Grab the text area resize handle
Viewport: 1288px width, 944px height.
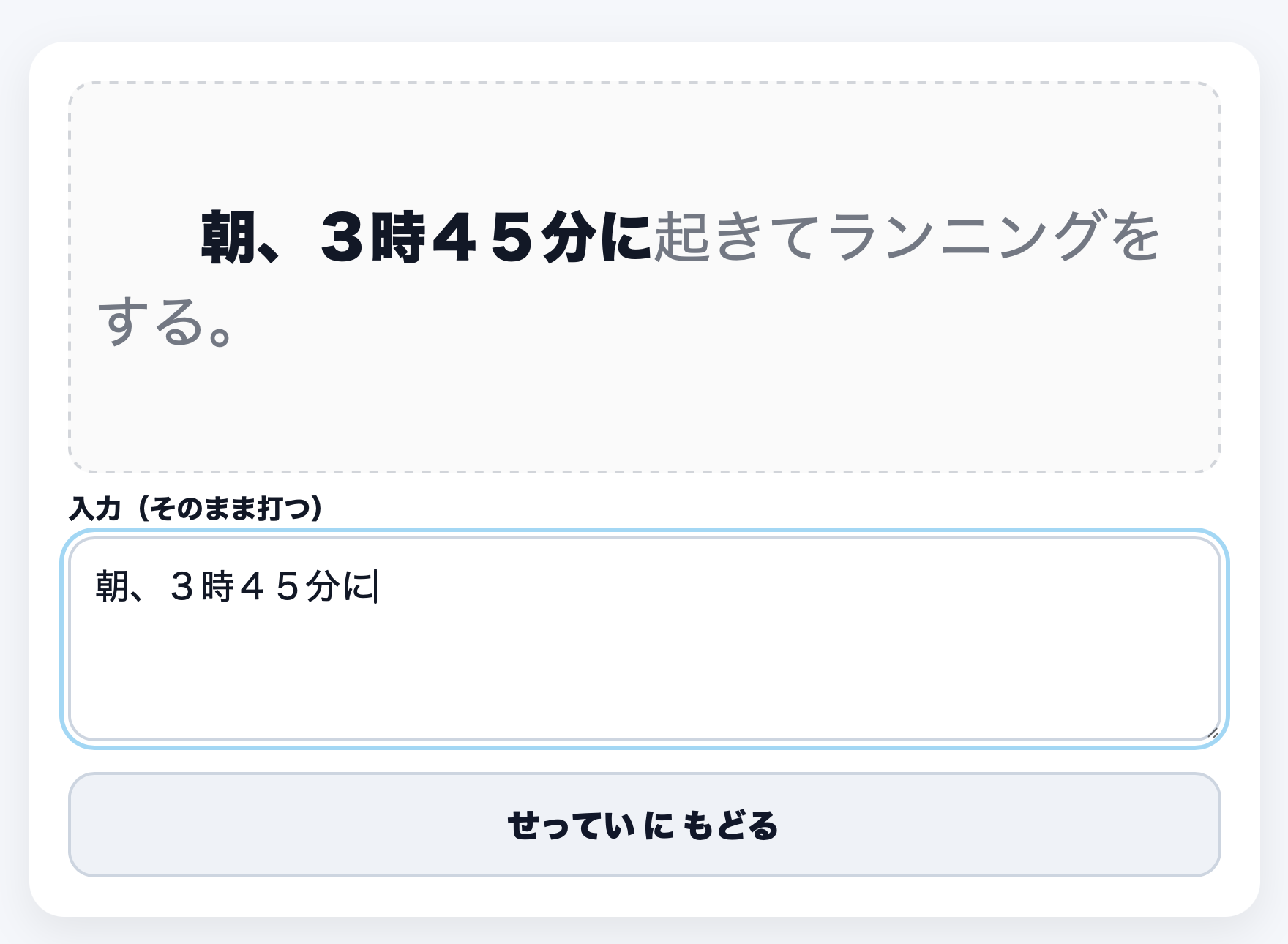1213,733
